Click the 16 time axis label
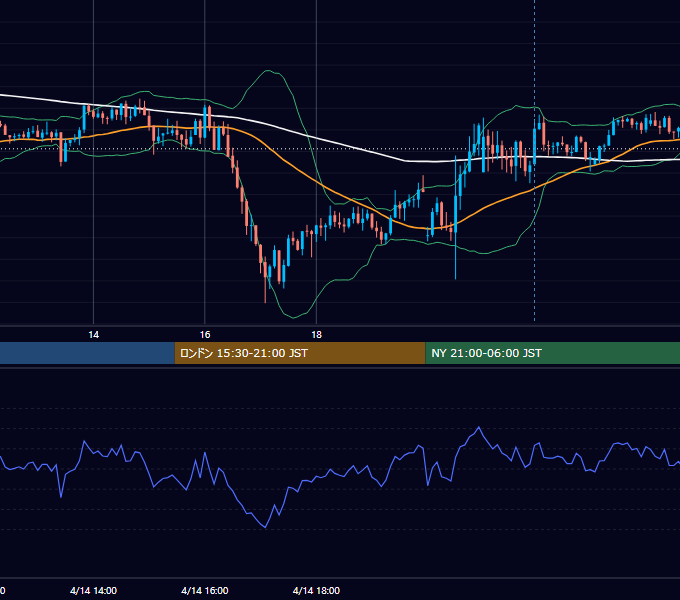680x600 pixels. click(205, 335)
